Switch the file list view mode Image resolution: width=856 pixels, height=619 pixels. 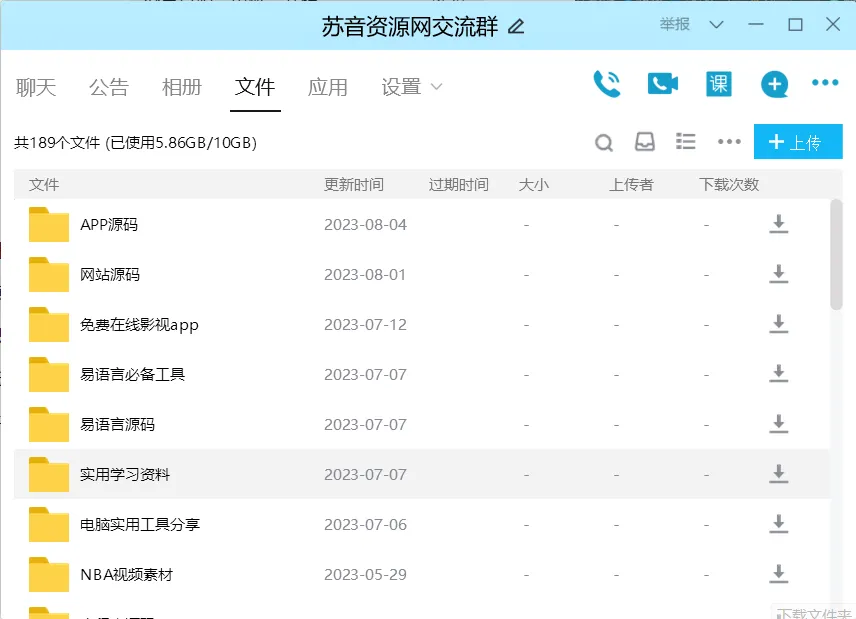click(686, 142)
